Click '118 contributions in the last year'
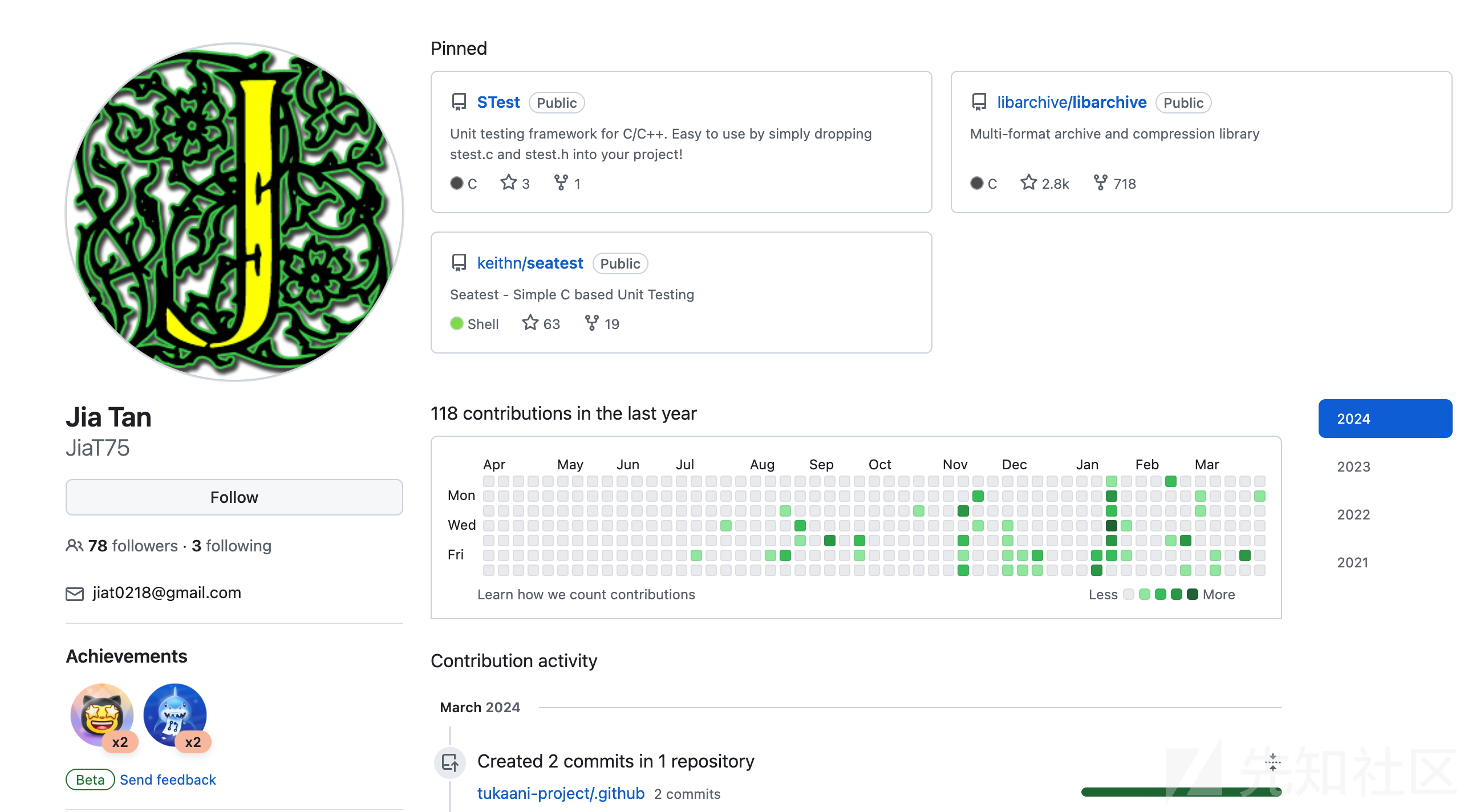 point(563,413)
